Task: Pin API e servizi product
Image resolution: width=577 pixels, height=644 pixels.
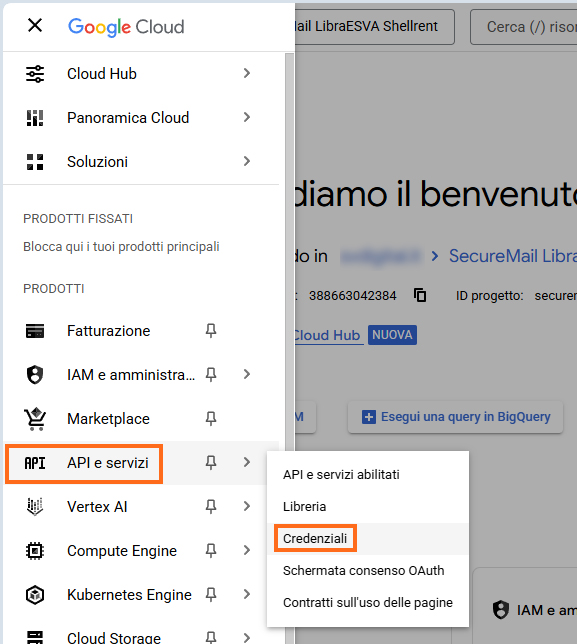Action: [211, 462]
